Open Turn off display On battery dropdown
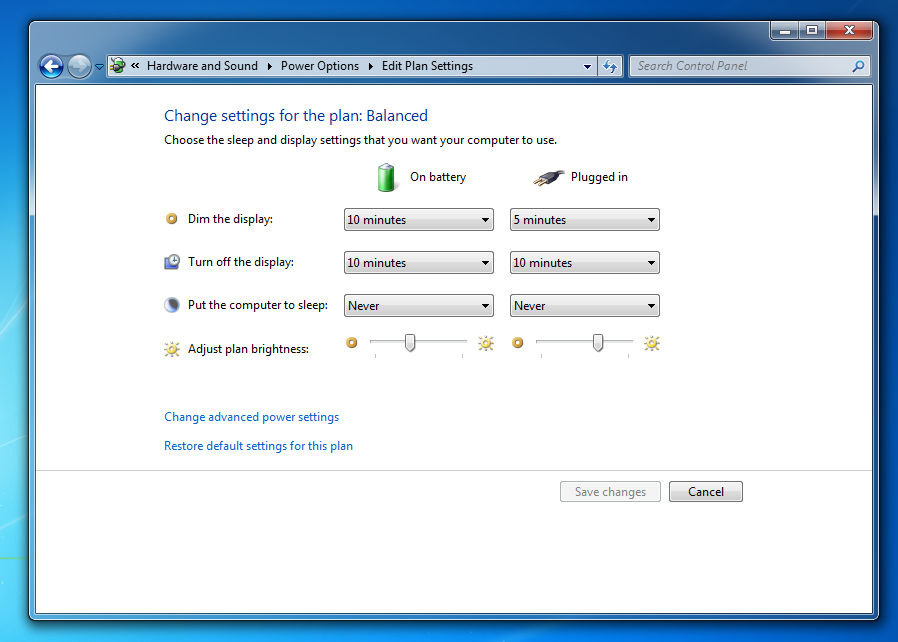898x642 pixels. click(419, 262)
